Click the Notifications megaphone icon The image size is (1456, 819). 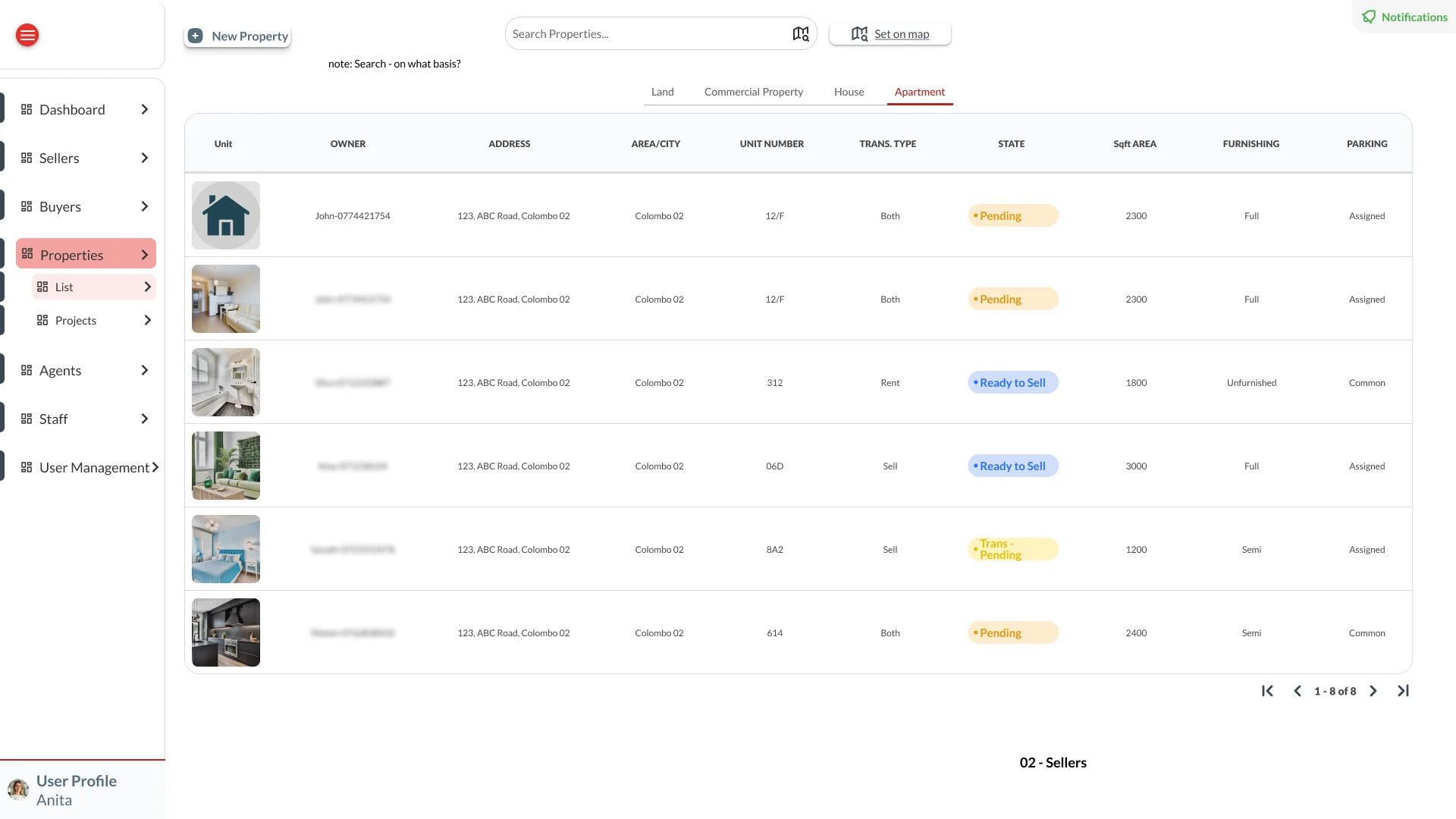point(1369,17)
